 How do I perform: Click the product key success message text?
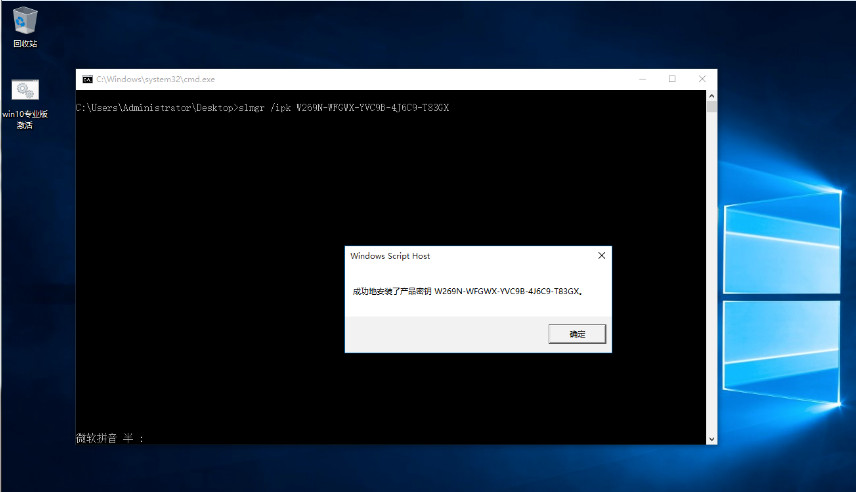pyautogui.click(x=467, y=291)
